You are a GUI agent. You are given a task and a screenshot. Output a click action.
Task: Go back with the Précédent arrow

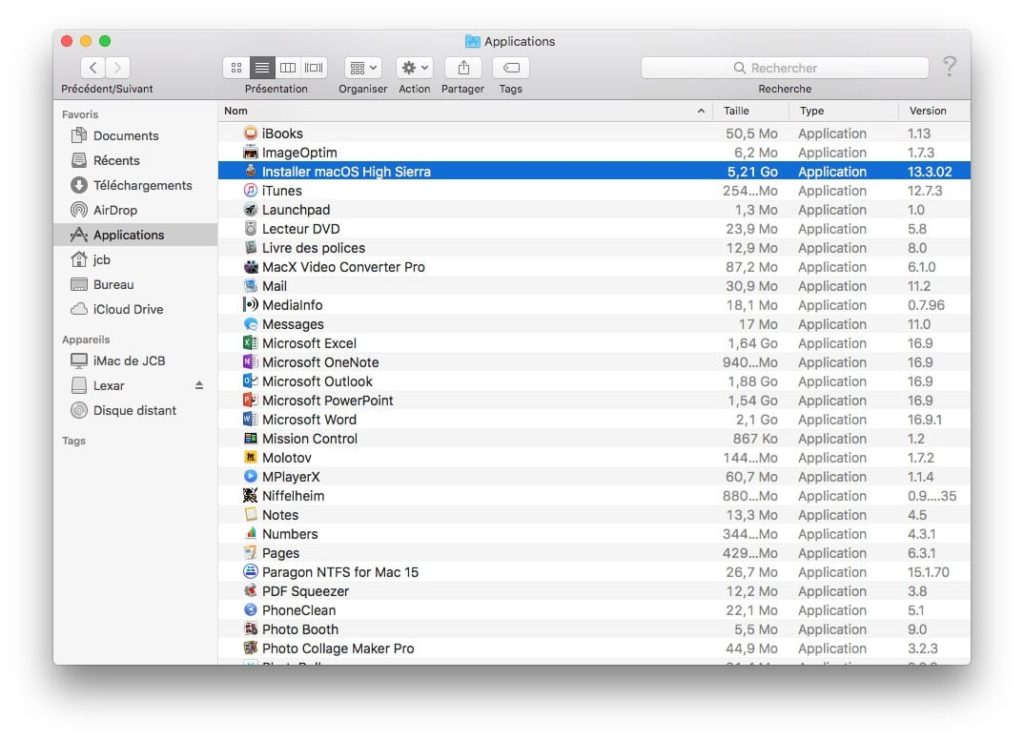click(93, 67)
